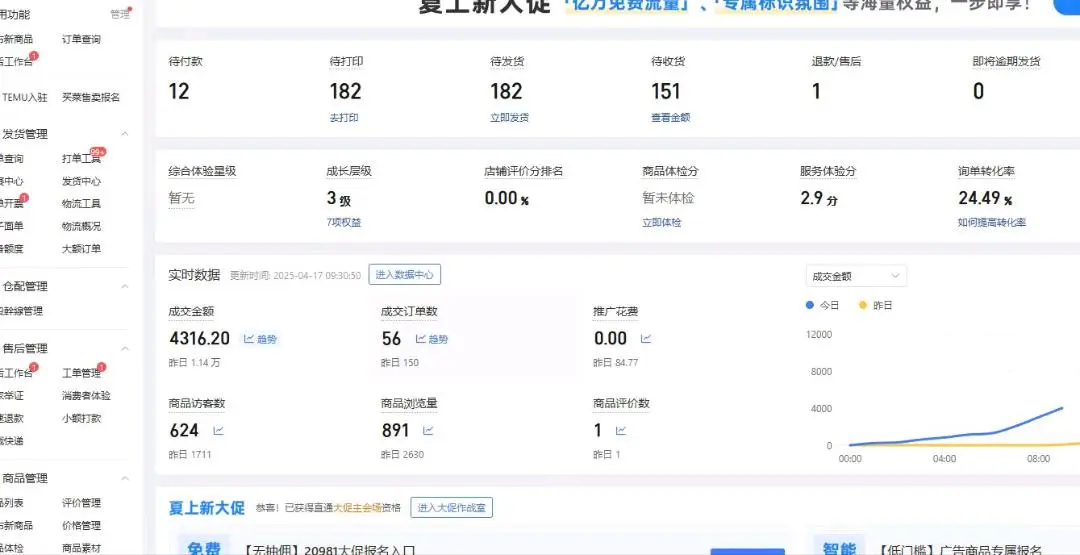Screen dimensions: 1080x555
Task: Click the 成交订单数 value 56
Action: tap(391, 339)
